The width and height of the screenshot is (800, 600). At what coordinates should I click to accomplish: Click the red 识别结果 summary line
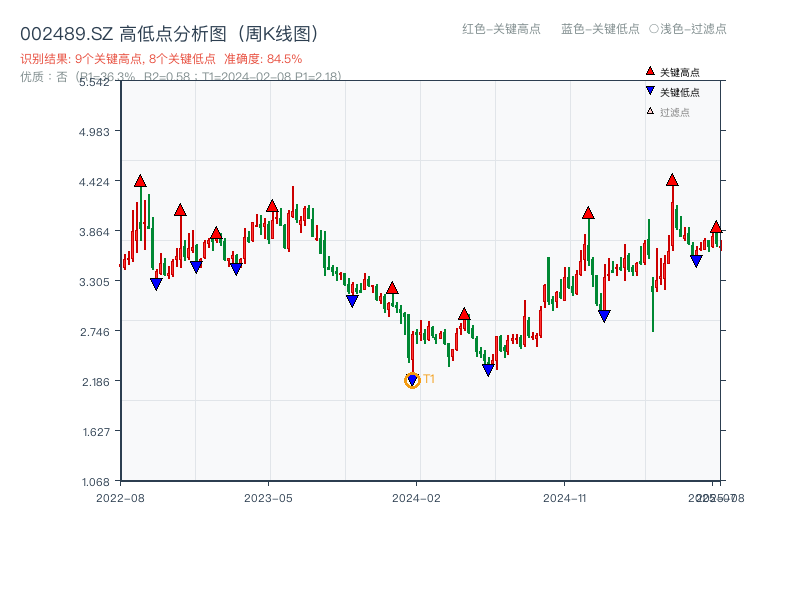point(161,59)
